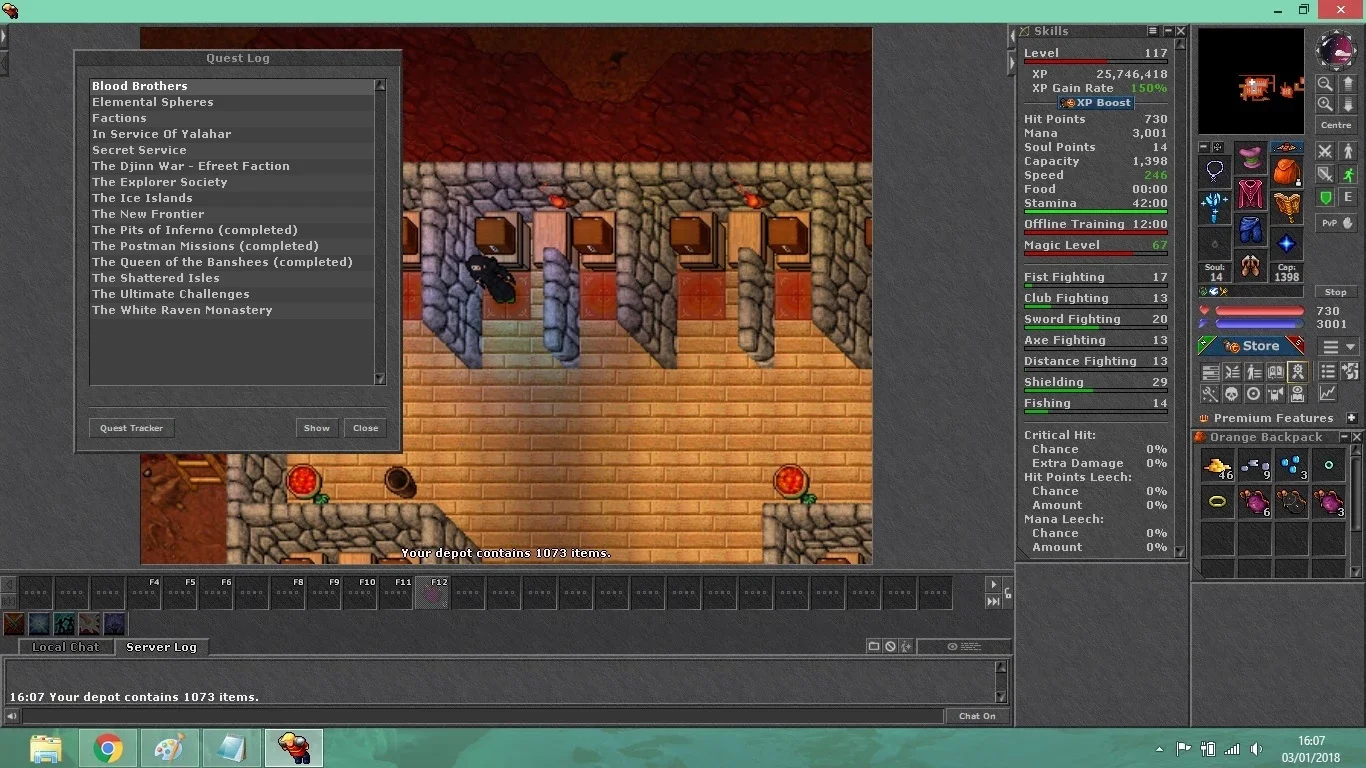
Task: Zoom in the minimap
Action: [x=1325, y=103]
